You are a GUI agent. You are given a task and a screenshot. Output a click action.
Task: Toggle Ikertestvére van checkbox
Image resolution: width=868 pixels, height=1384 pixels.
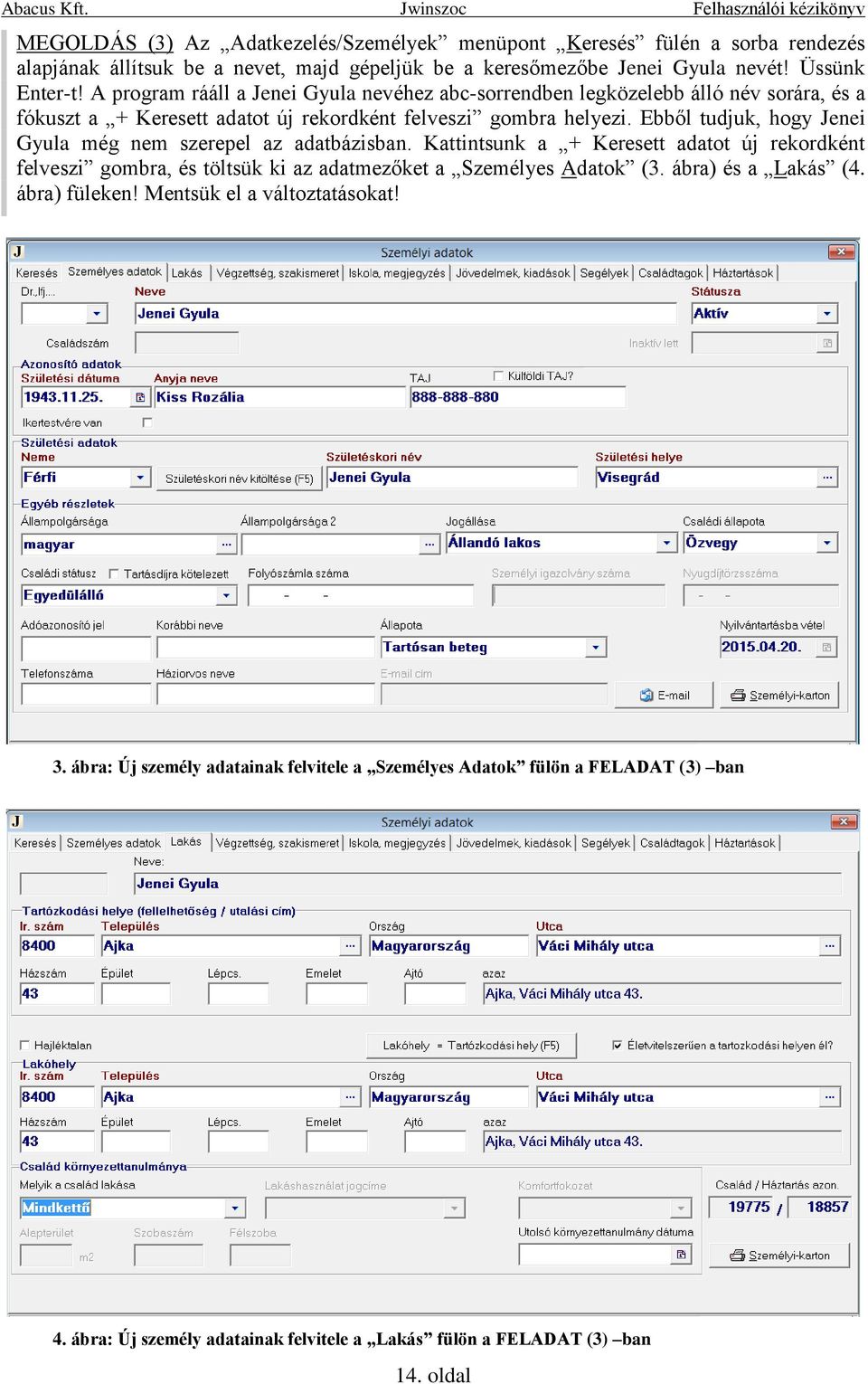pyautogui.click(x=147, y=422)
